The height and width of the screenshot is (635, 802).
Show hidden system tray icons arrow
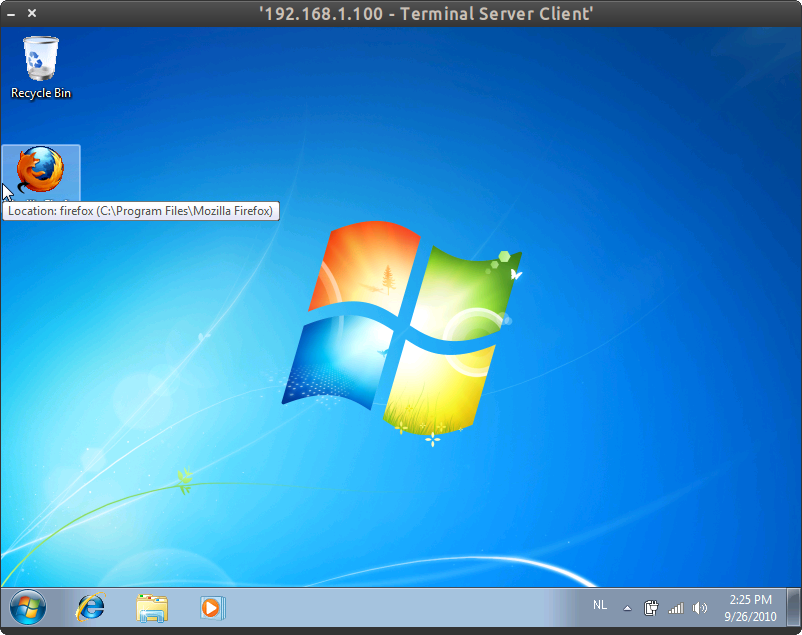pyautogui.click(x=627, y=608)
